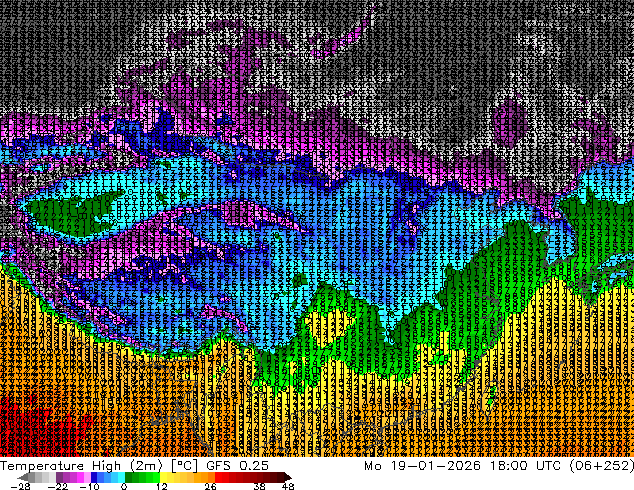Click the '12' legend value
Screen dimensions: 634x490
162,486
